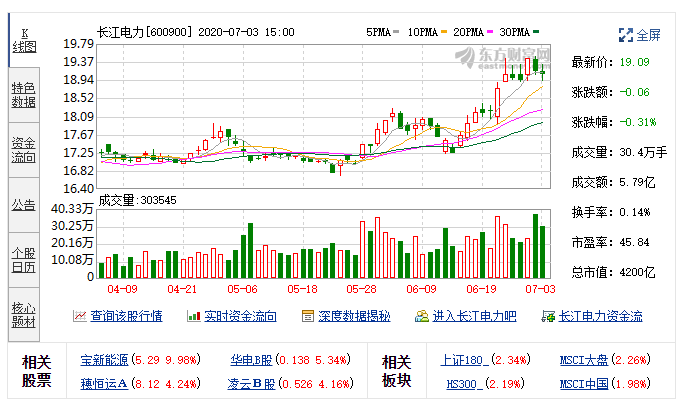The image size is (684, 411).
Task: Click the 换手率 value 0.14%
Action: [x=635, y=212]
